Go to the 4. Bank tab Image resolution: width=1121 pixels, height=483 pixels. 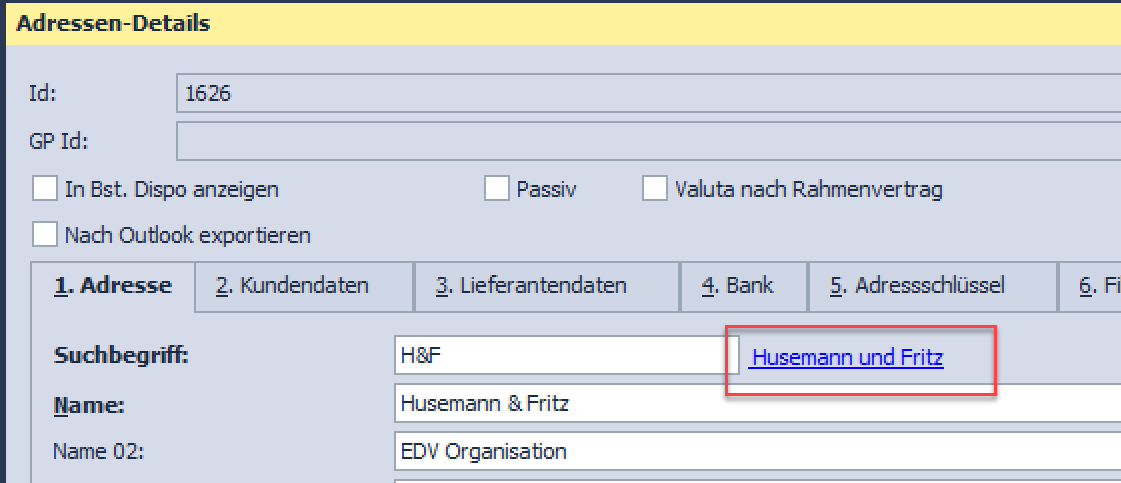click(744, 286)
